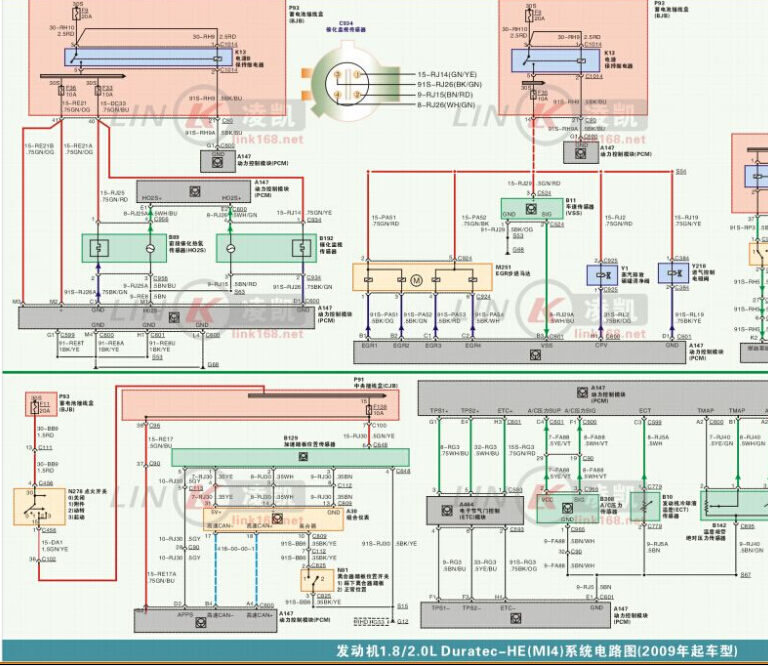Click the B192 catalyst monitor sensor label

pos(331,245)
